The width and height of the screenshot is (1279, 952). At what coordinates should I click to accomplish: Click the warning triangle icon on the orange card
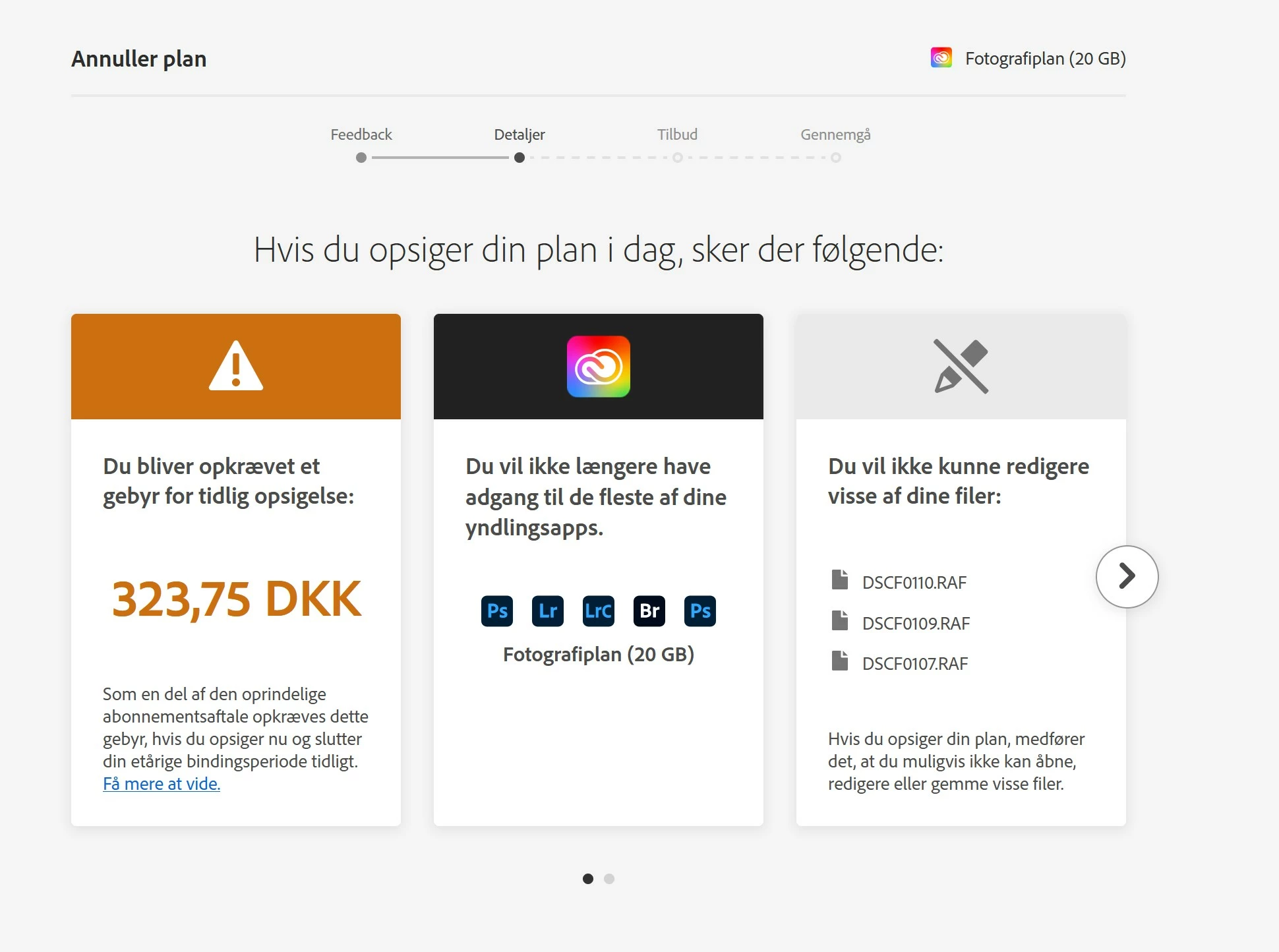coord(236,367)
